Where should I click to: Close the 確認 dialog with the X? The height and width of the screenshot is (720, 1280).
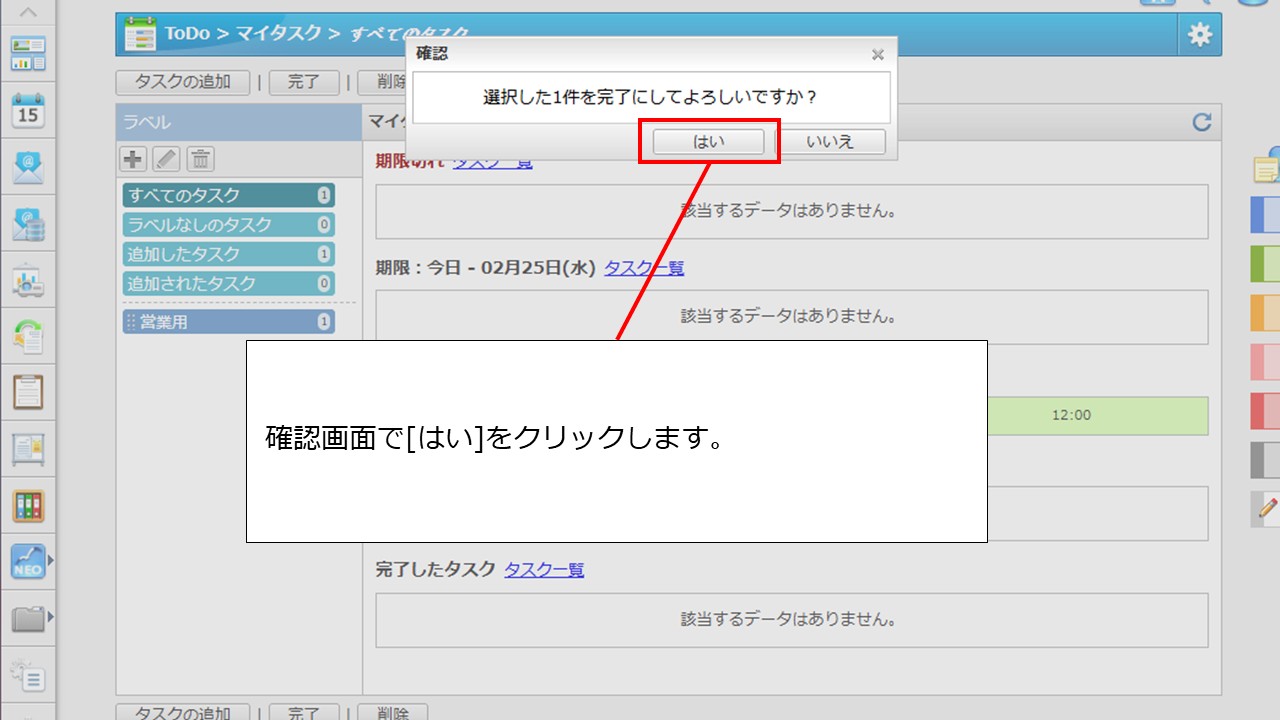pyautogui.click(x=877, y=55)
